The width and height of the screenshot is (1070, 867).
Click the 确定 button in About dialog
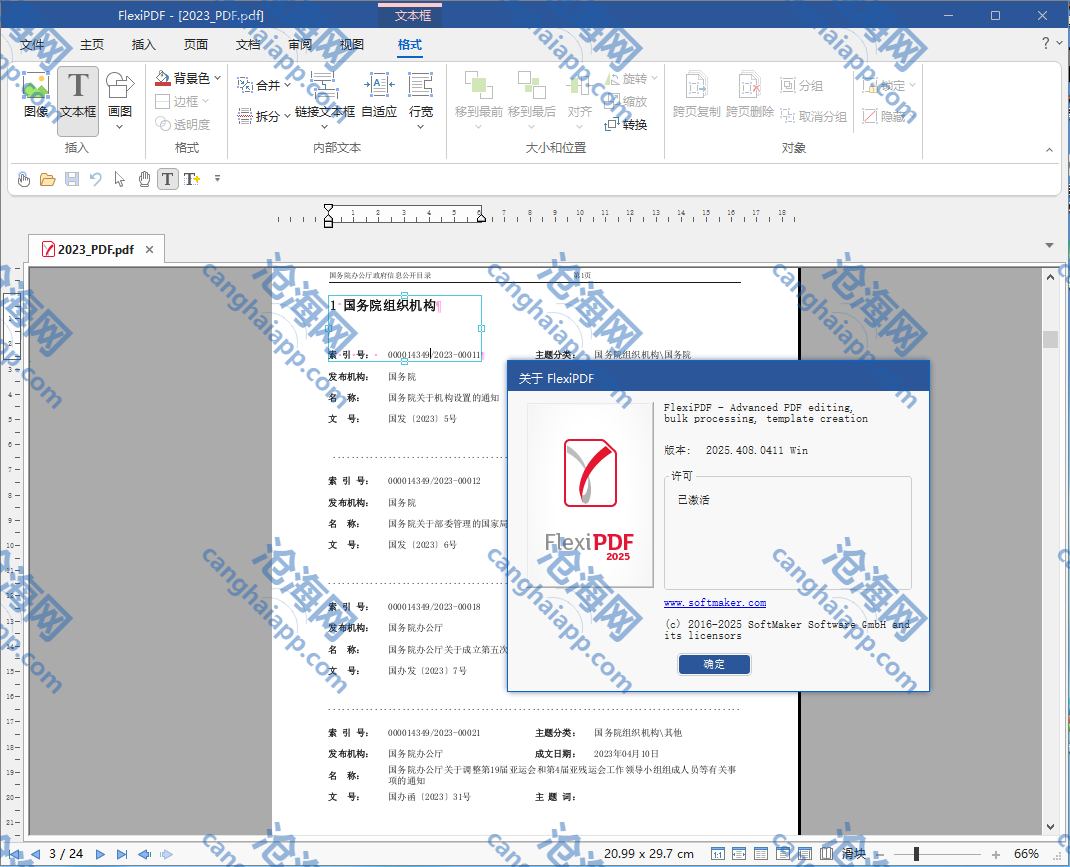(x=714, y=664)
